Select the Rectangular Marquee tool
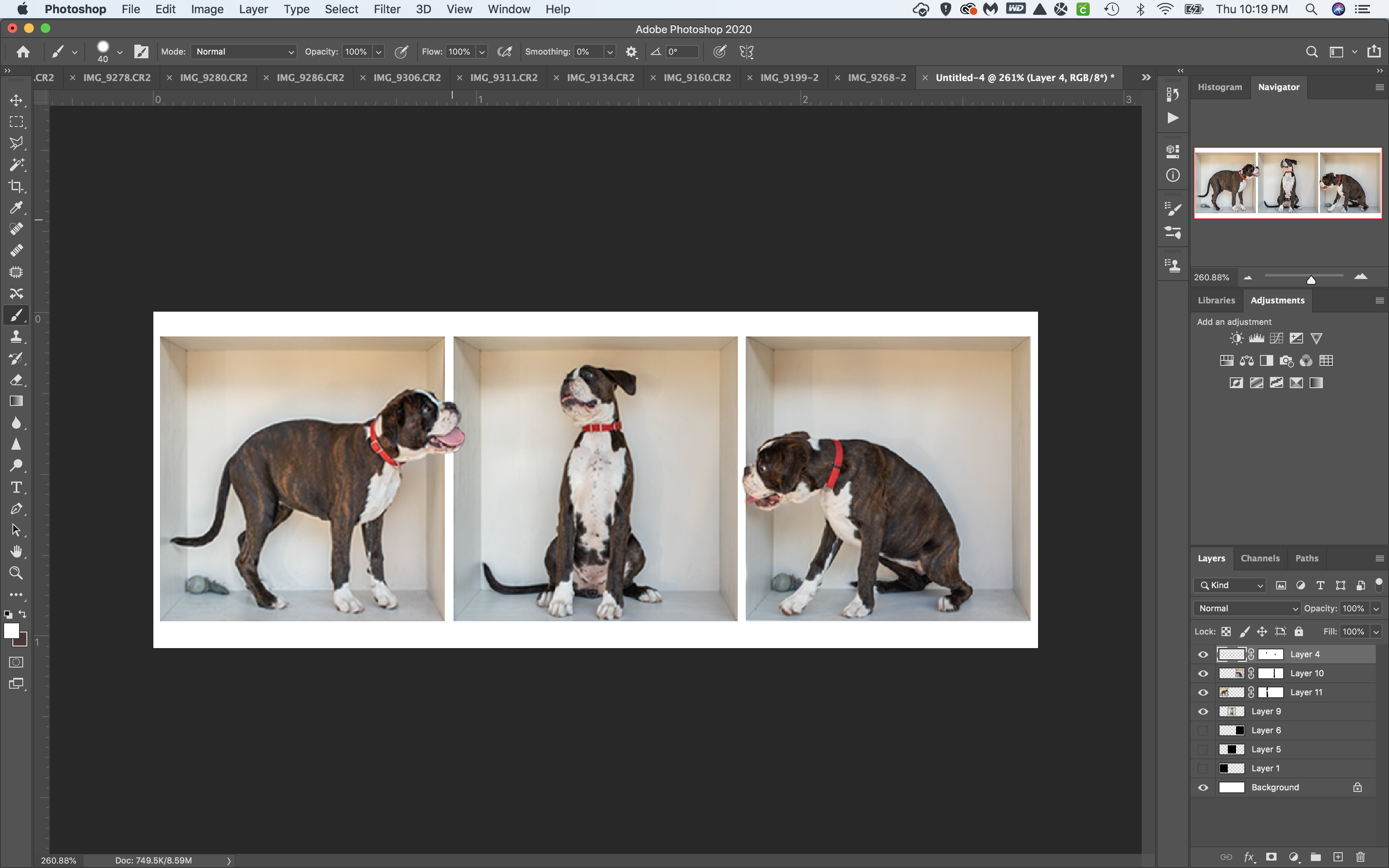The height and width of the screenshot is (868, 1389). click(16, 122)
